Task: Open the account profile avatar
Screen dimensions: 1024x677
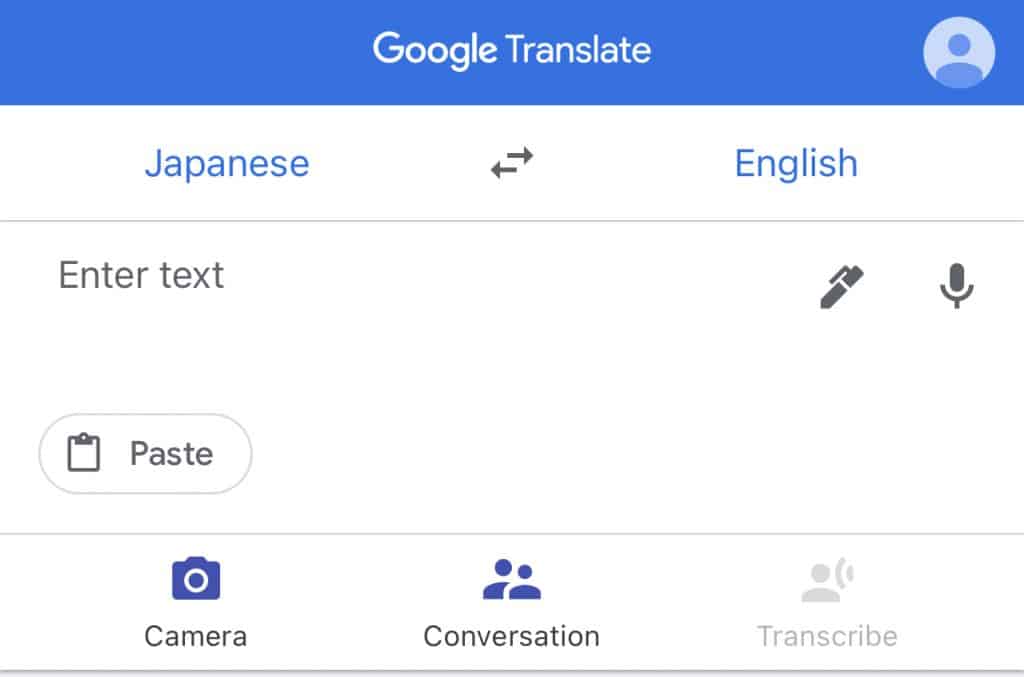Action: 958,53
